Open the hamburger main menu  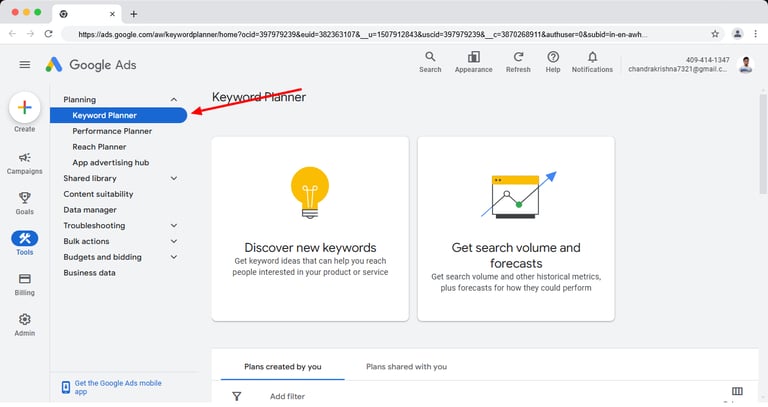25,65
